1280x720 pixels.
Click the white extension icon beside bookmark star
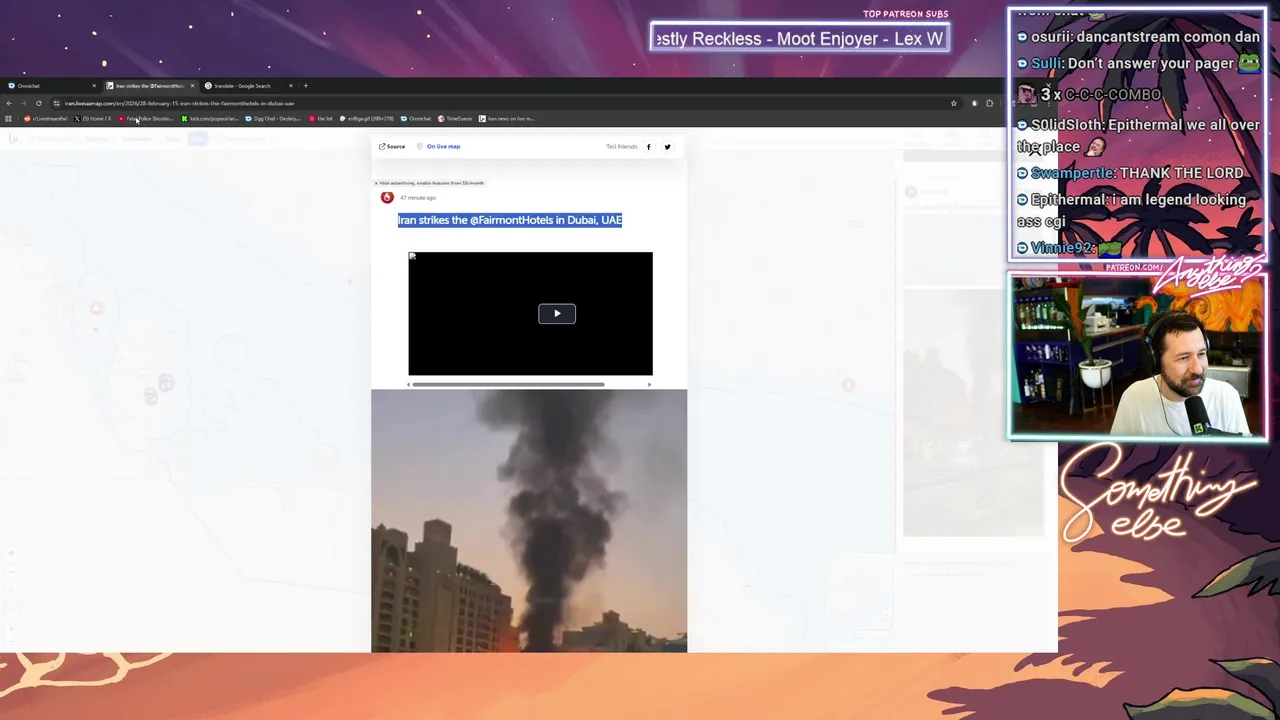pos(974,103)
